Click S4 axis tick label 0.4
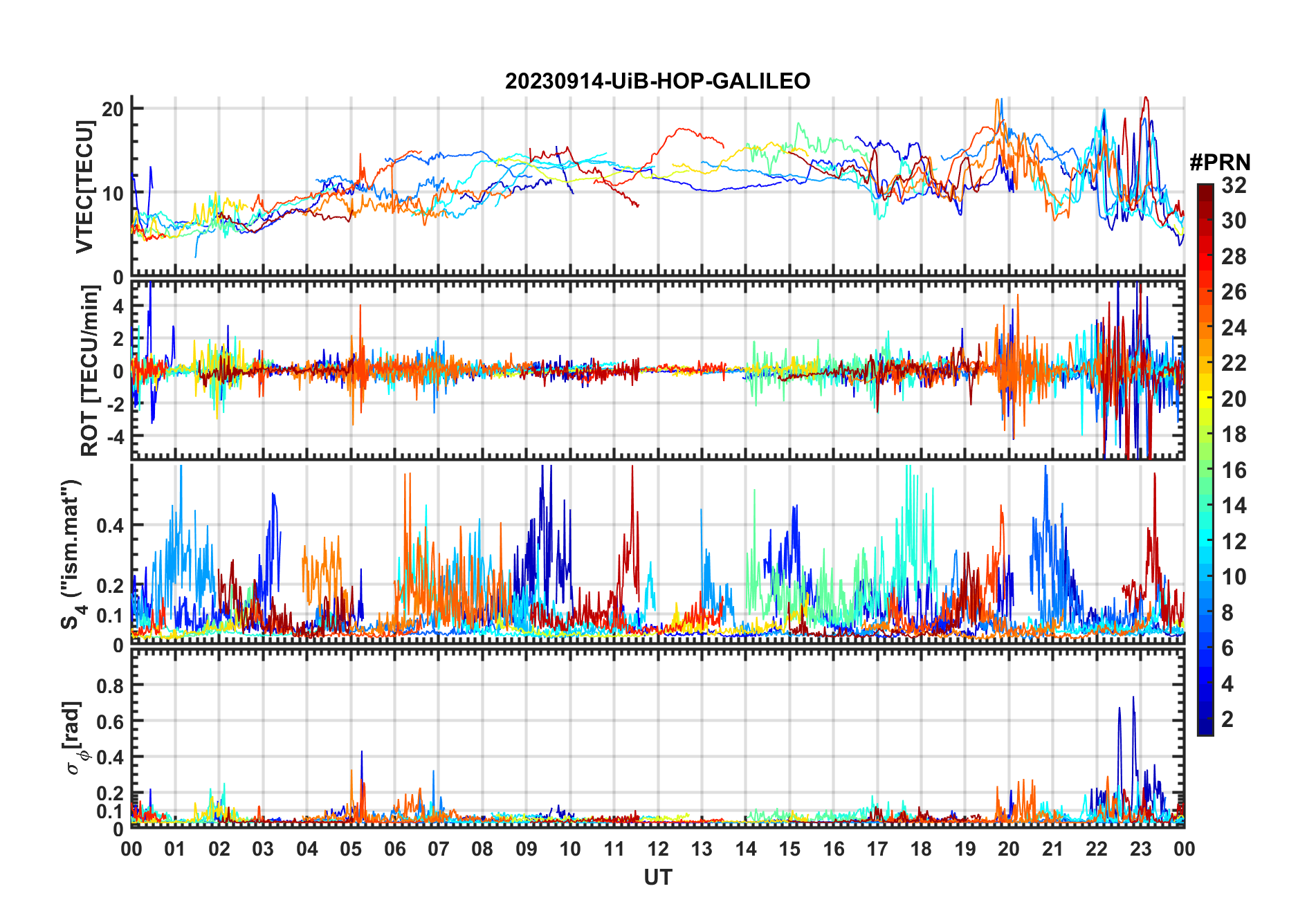 click(109, 525)
